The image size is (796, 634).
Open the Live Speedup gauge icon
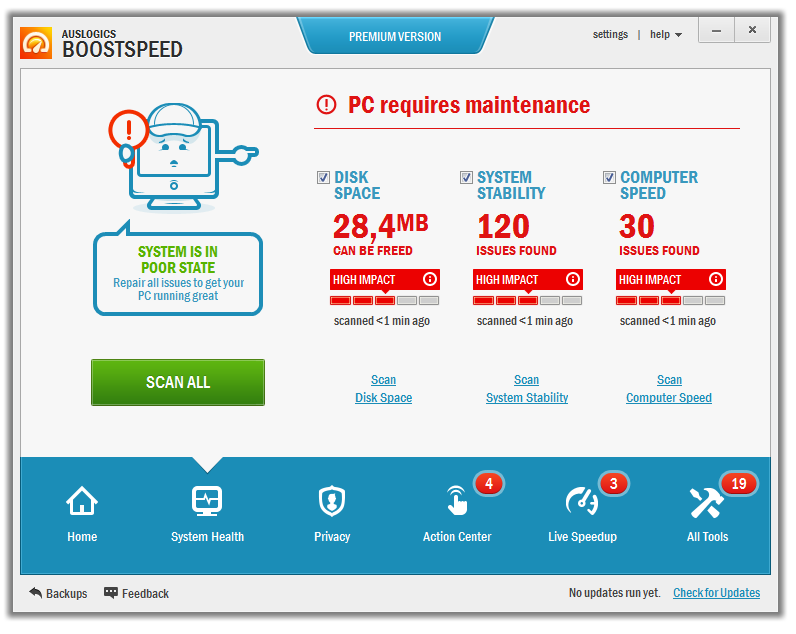click(582, 501)
